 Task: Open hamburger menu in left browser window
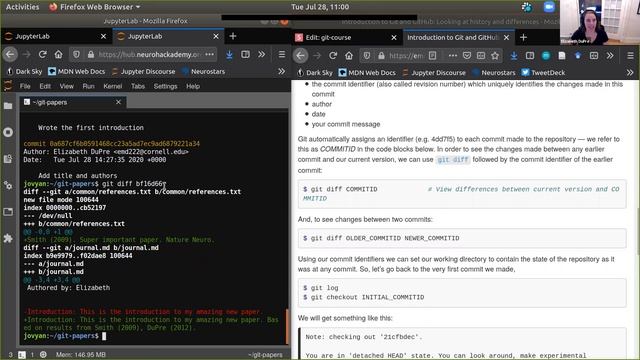(x=282, y=54)
